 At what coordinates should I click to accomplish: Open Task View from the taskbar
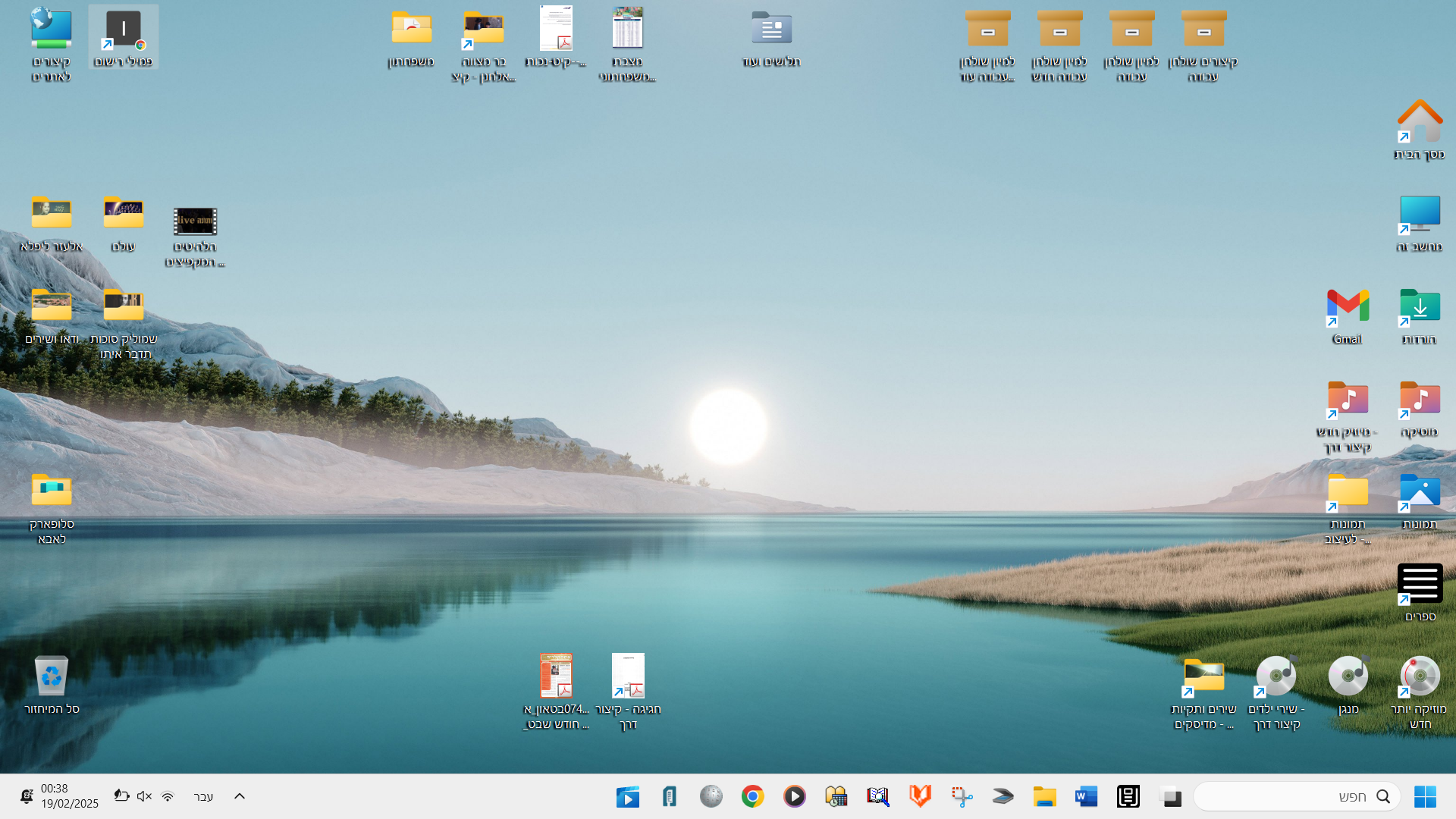1171,796
